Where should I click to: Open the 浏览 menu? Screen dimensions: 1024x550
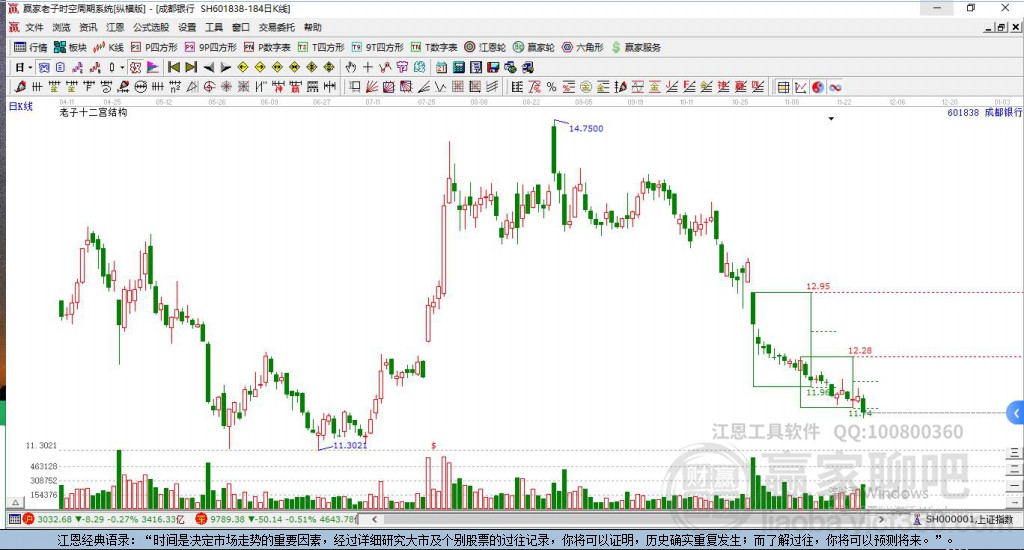[61, 27]
